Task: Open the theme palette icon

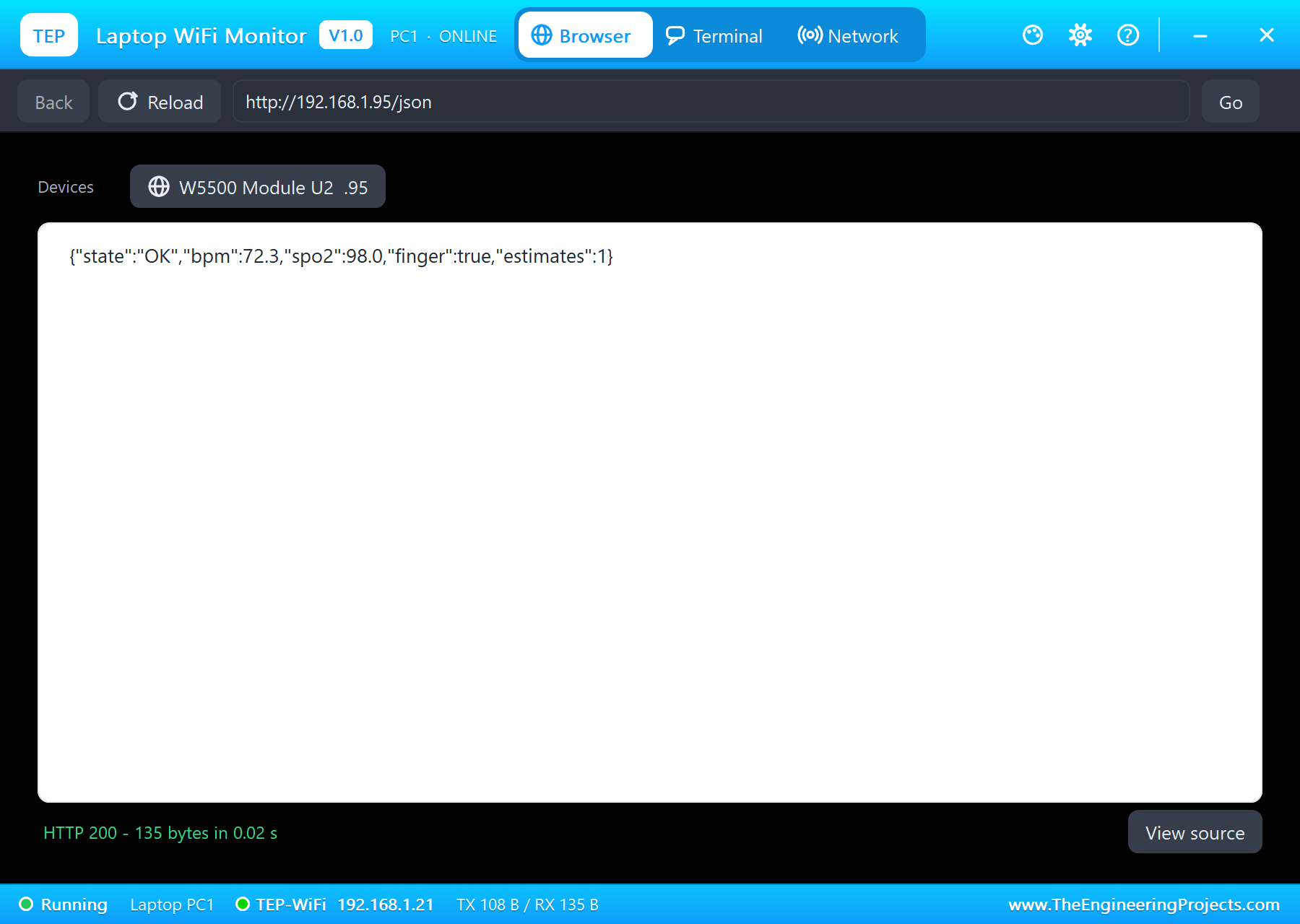Action: click(1033, 35)
